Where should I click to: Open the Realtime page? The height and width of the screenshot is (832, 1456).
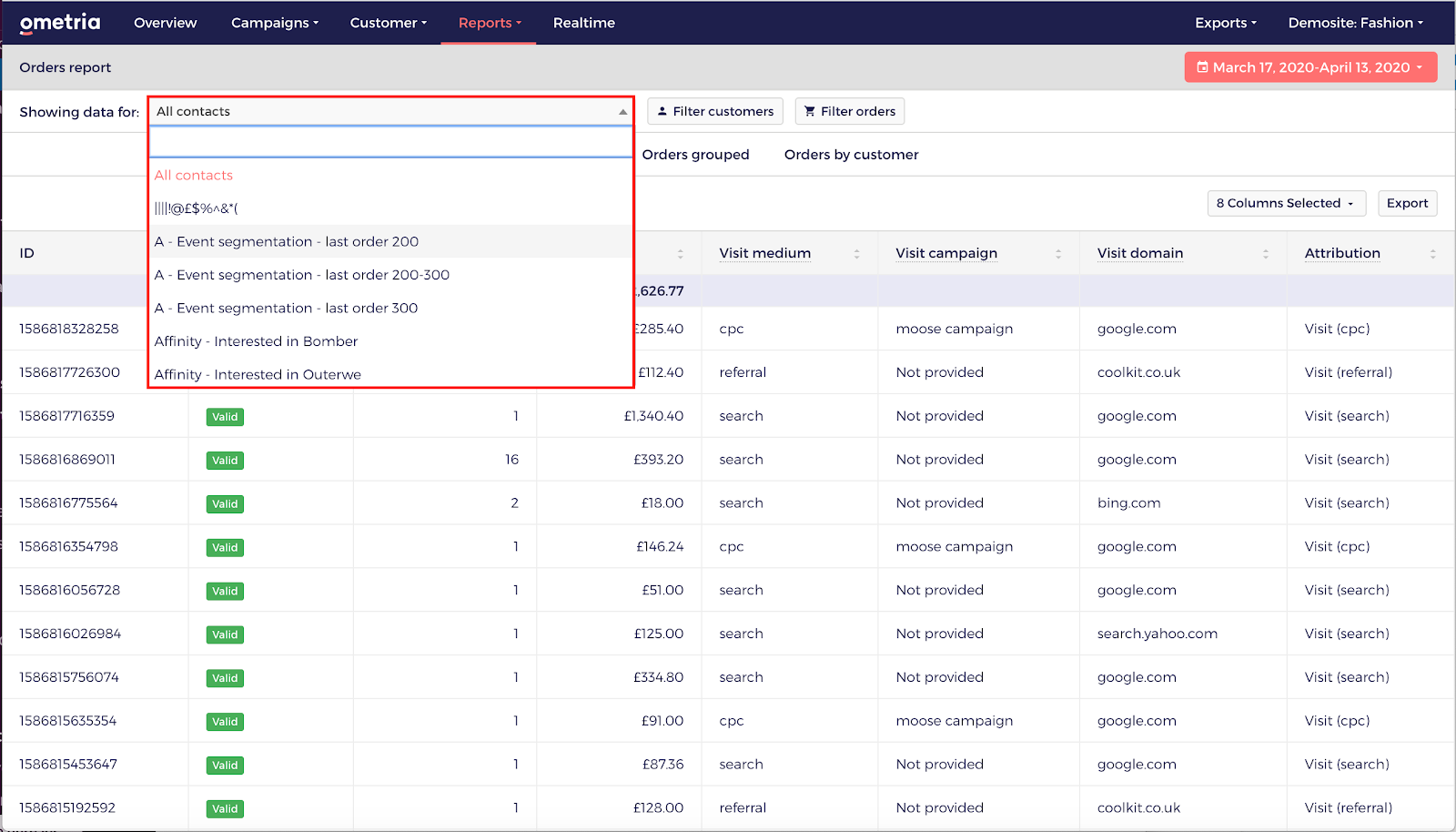[583, 23]
